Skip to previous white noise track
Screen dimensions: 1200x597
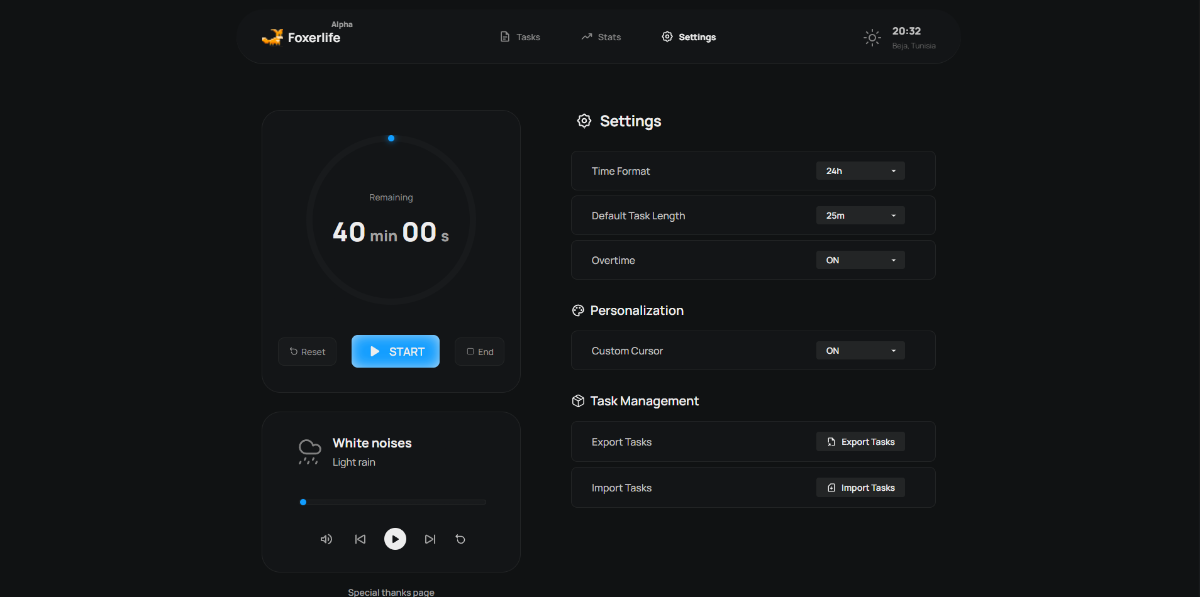(360, 539)
